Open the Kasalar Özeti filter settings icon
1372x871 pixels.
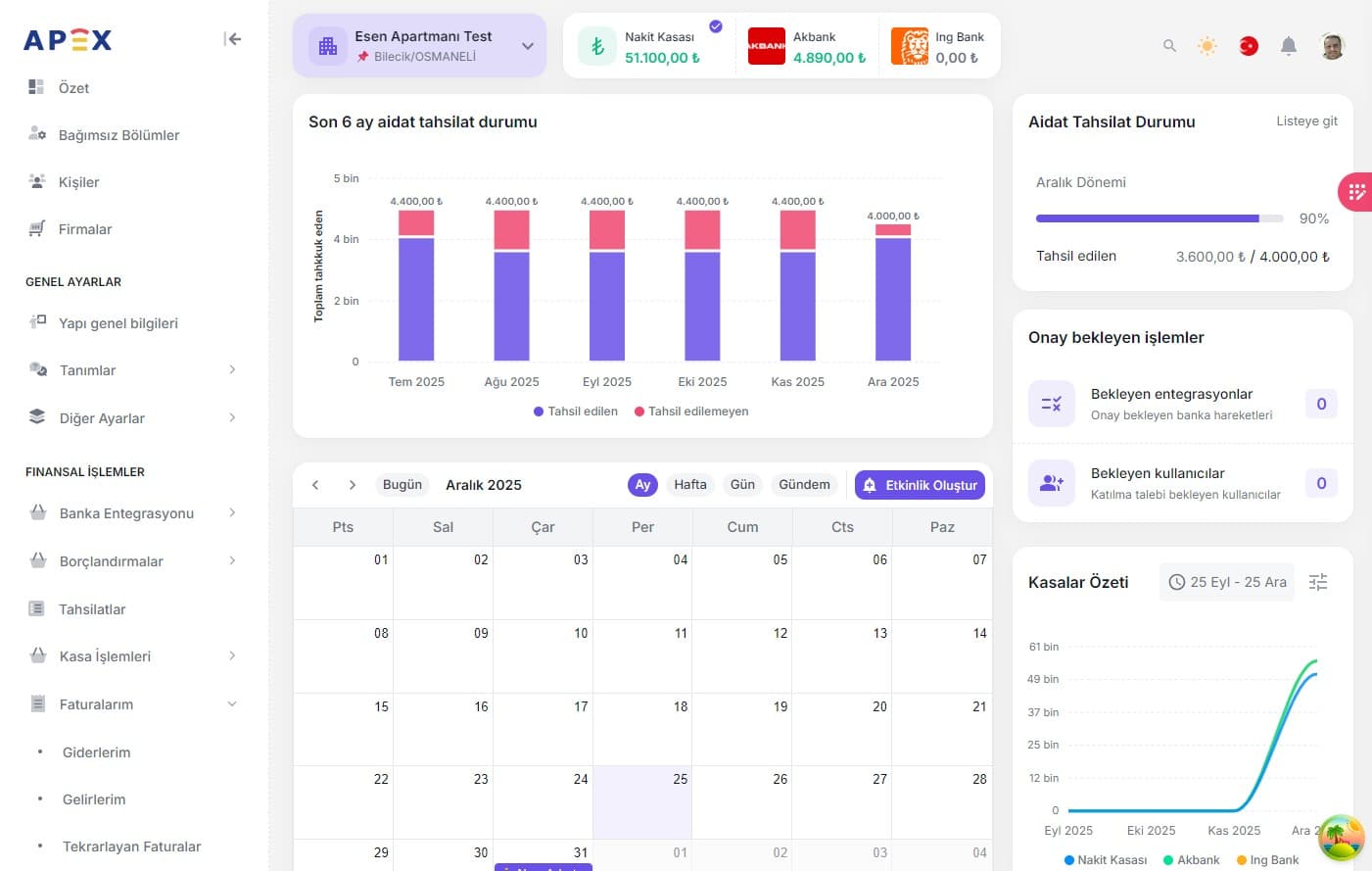point(1317,581)
